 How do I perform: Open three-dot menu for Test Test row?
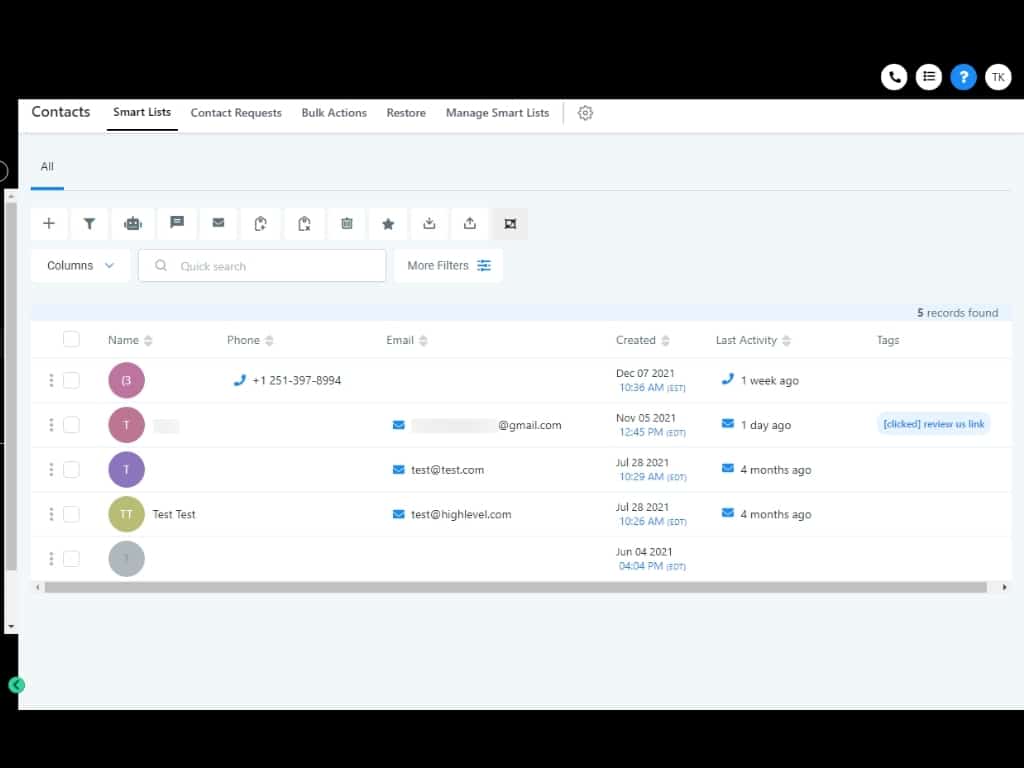pyautogui.click(x=51, y=514)
